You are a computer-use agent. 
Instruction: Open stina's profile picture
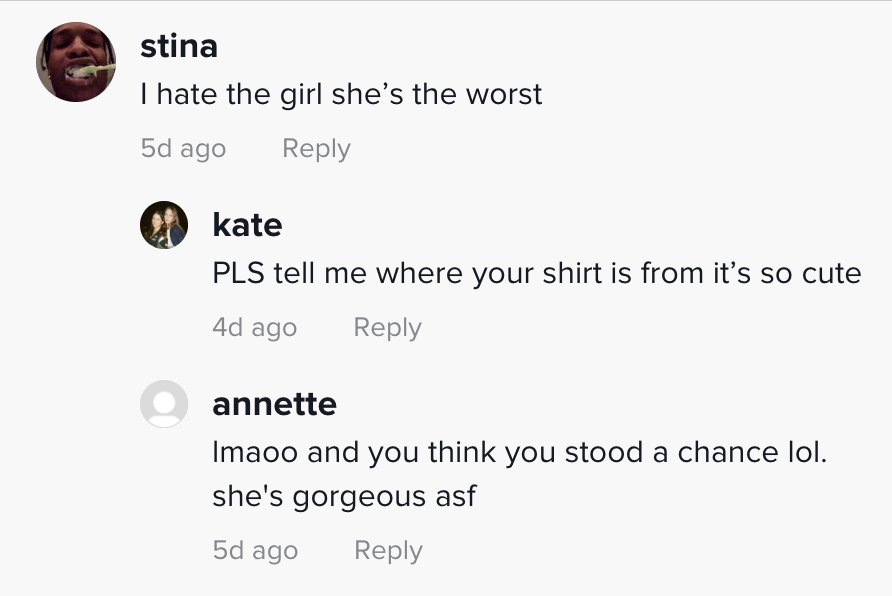pyautogui.click(x=77, y=62)
